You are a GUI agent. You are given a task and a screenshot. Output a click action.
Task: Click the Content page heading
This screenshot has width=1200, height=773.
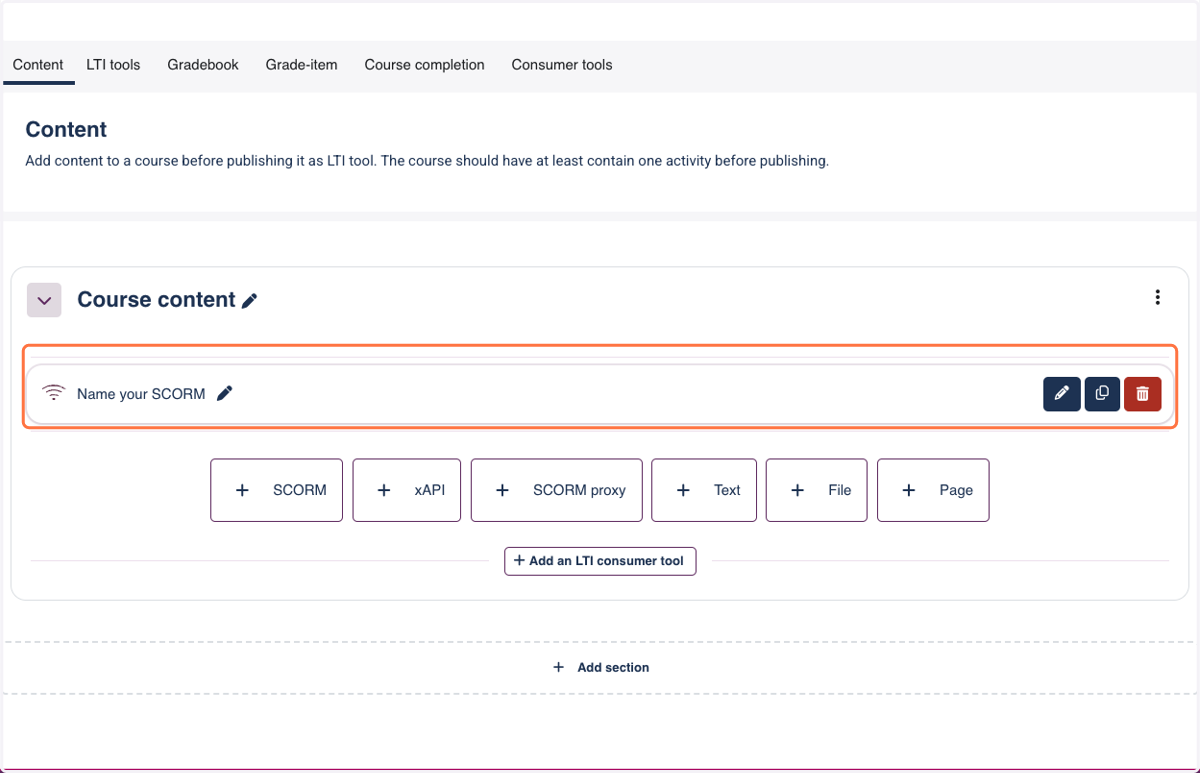click(66, 129)
